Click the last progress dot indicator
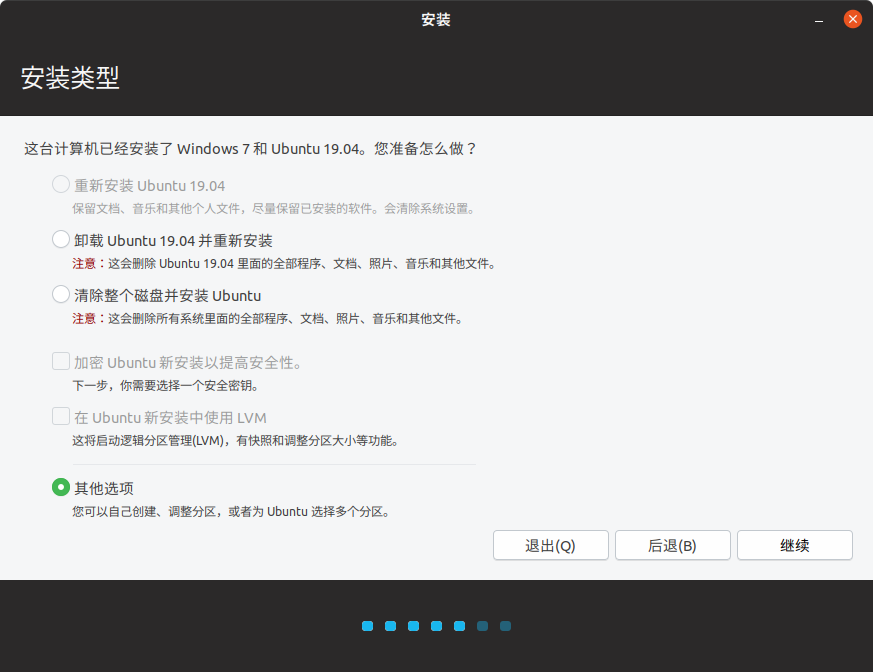The height and width of the screenshot is (672, 873). [506, 626]
